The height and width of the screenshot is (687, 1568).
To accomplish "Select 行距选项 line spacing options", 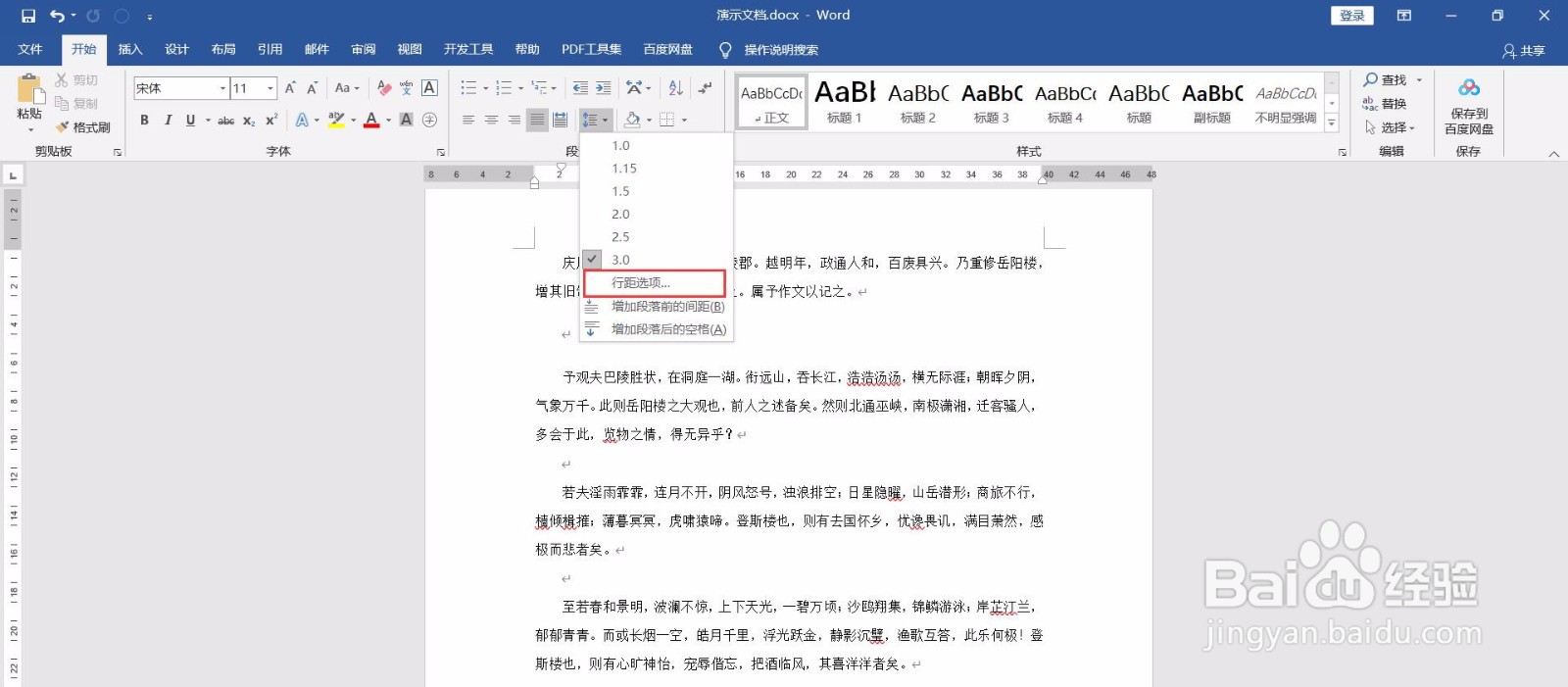I will click(x=655, y=283).
